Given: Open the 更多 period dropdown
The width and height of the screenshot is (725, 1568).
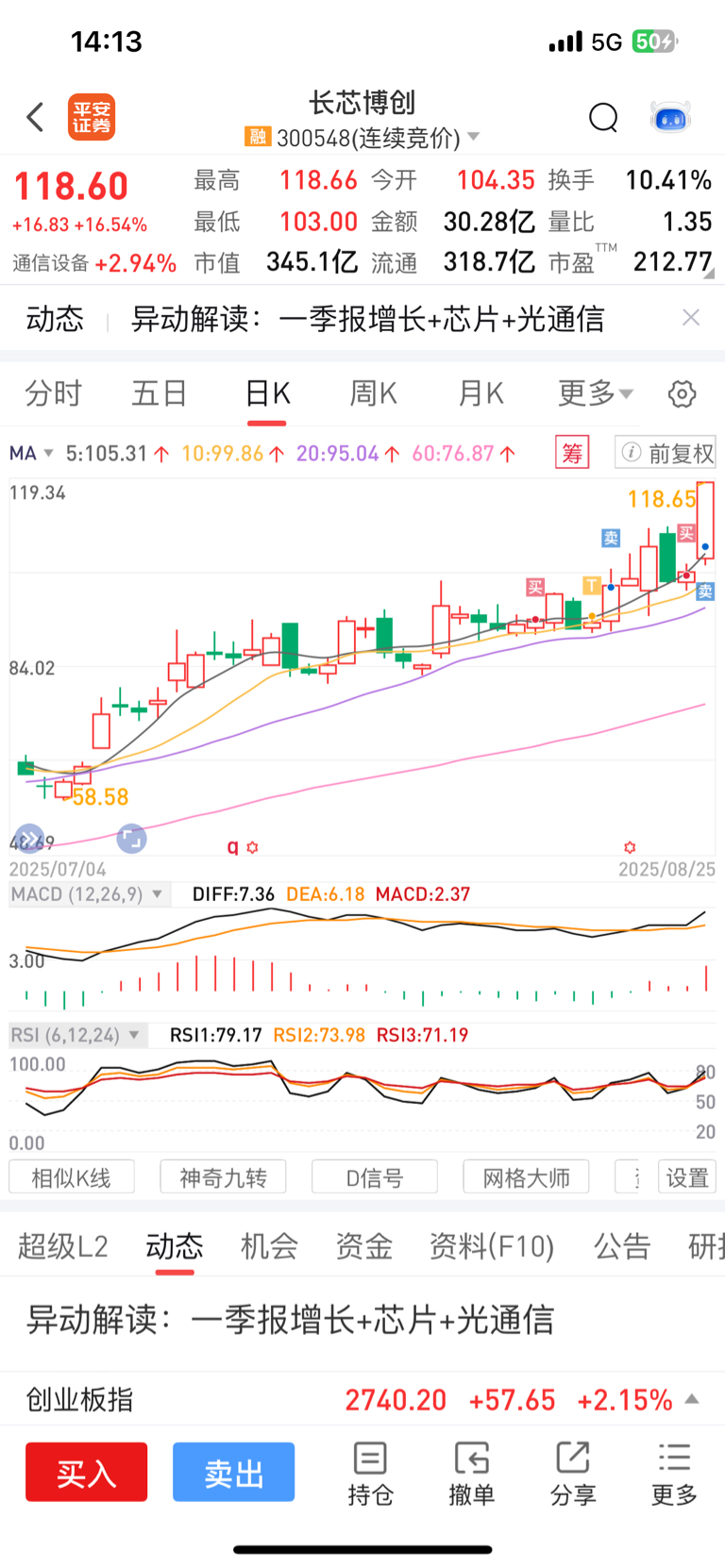Looking at the screenshot, I should click(x=596, y=392).
